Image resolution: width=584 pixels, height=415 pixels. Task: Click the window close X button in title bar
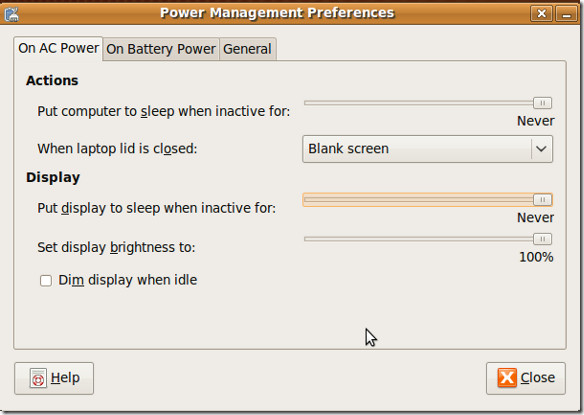542,14
